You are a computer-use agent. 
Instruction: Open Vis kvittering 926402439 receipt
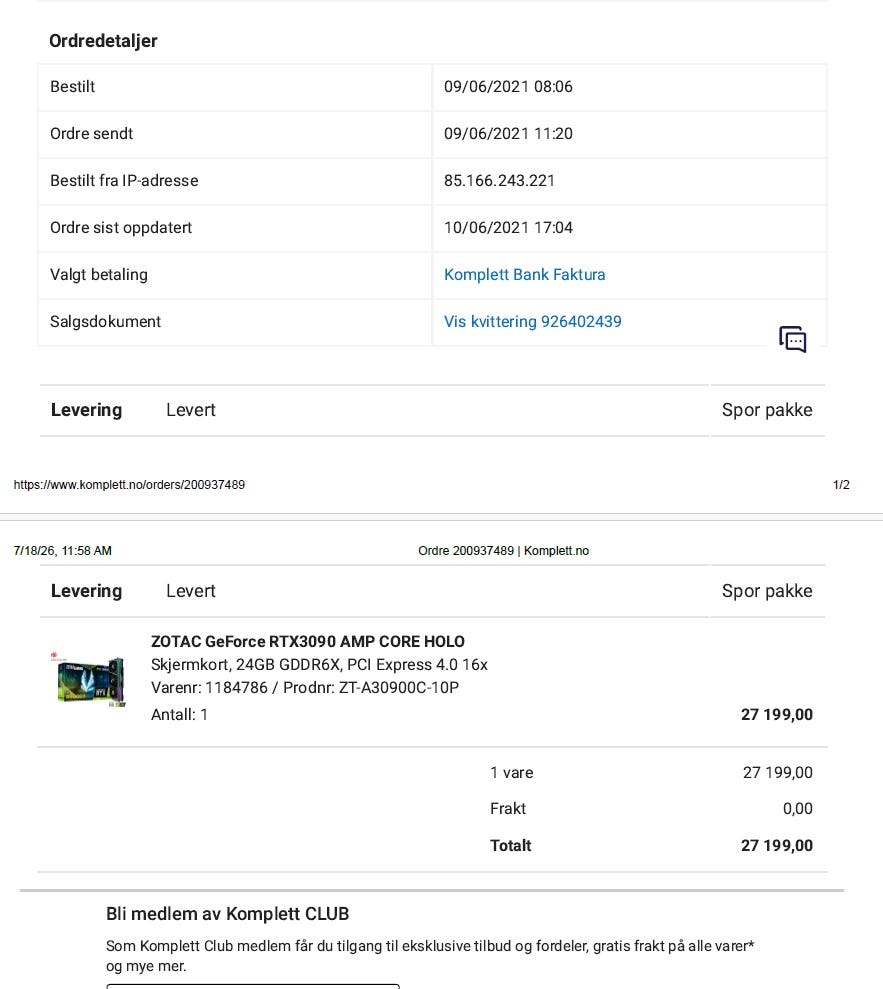click(x=532, y=322)
